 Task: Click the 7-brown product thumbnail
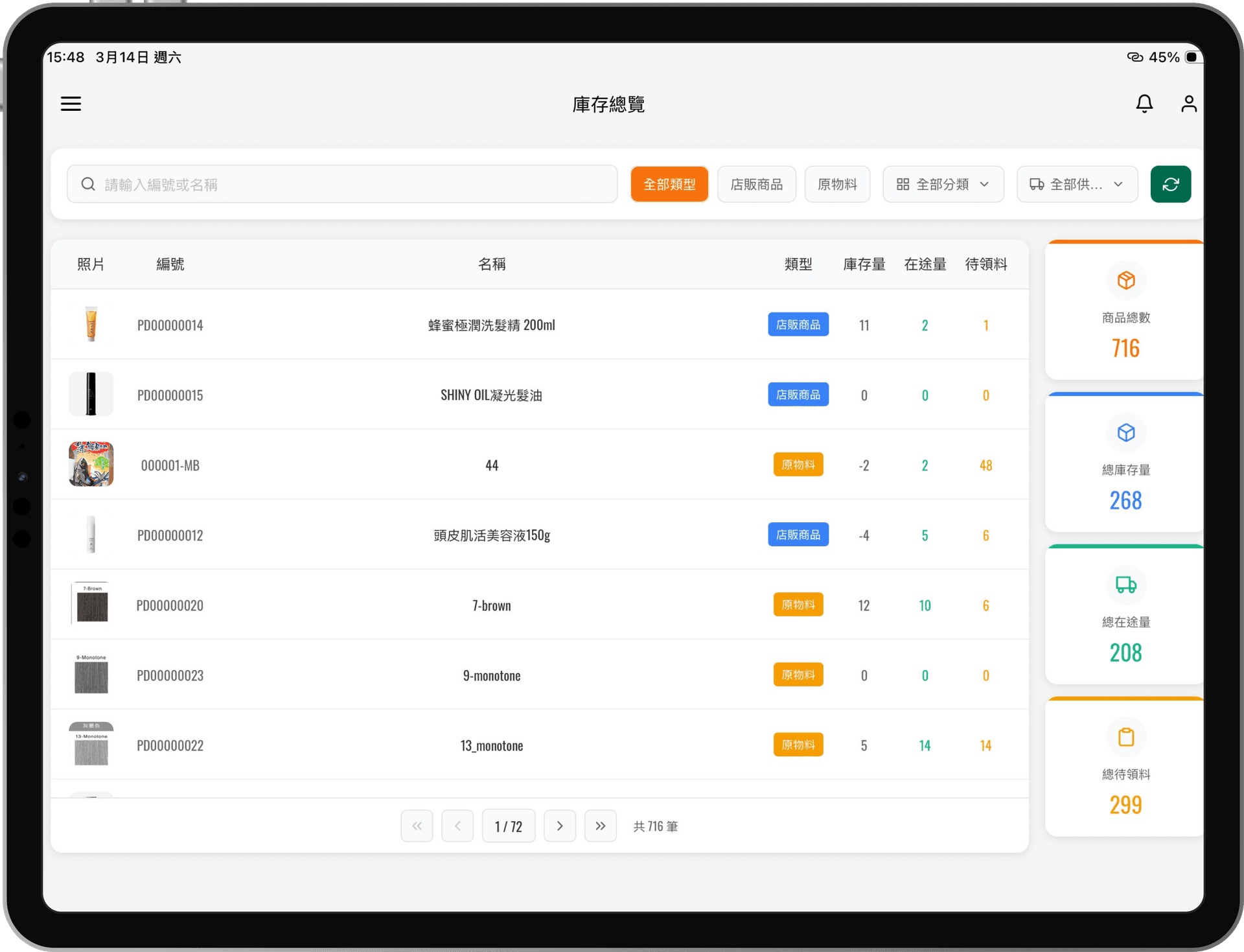91,604
